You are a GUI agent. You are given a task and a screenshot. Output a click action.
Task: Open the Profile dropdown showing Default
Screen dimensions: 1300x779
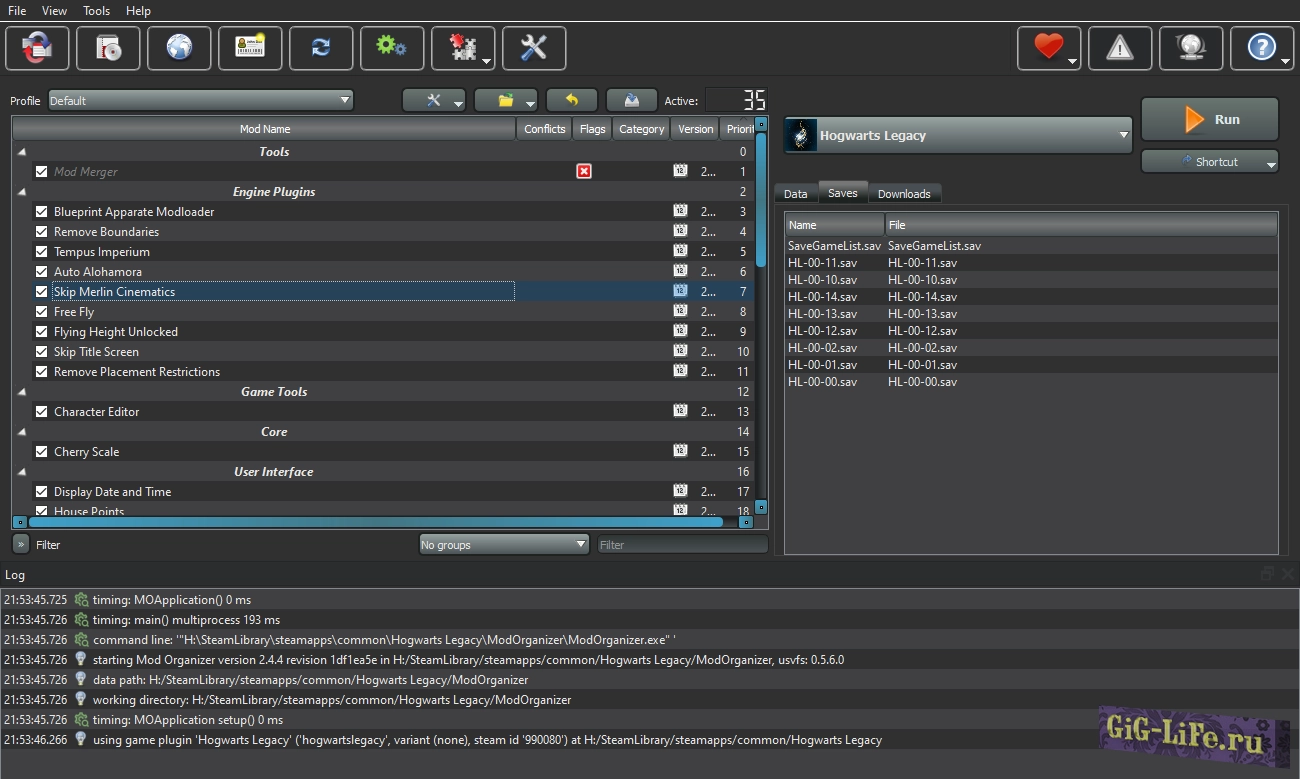pyautogui.click(x=200, y=100)
